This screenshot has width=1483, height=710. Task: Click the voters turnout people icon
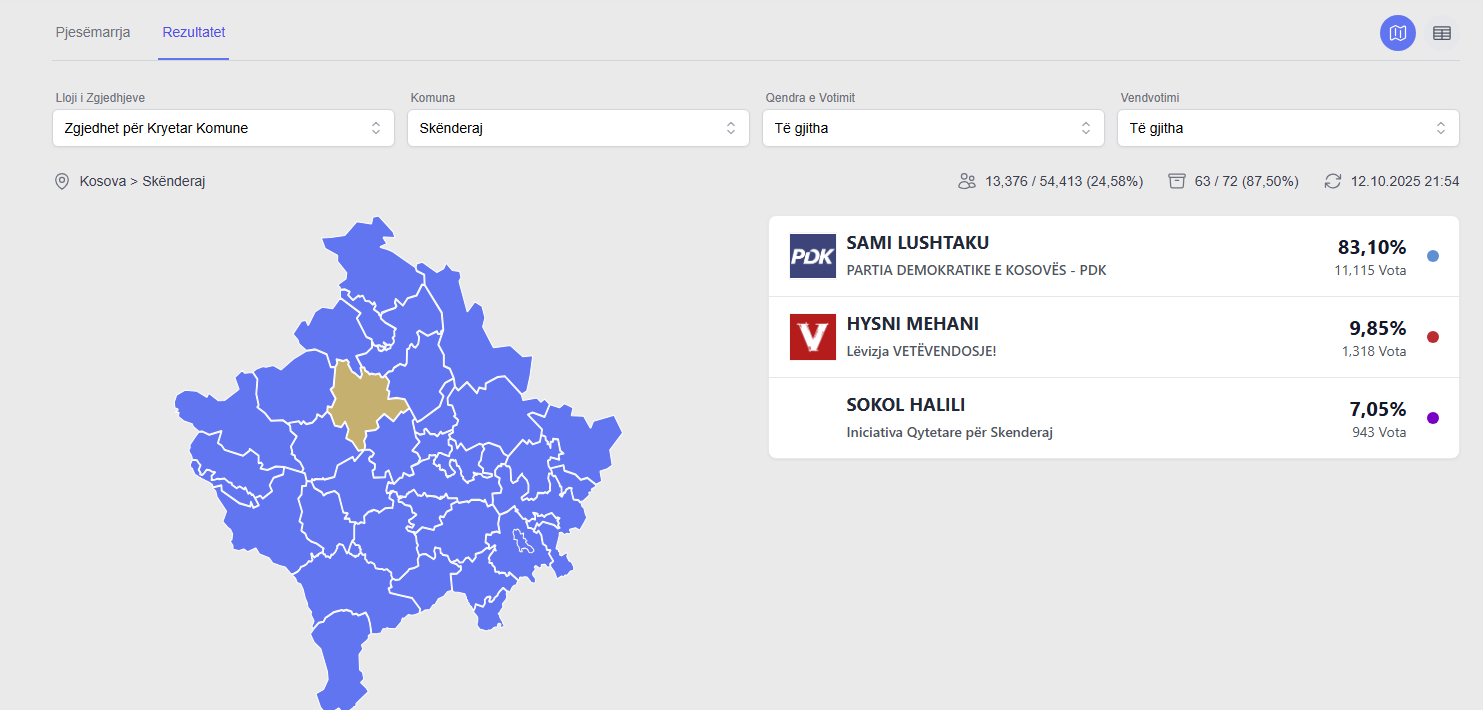pos(966,181)
